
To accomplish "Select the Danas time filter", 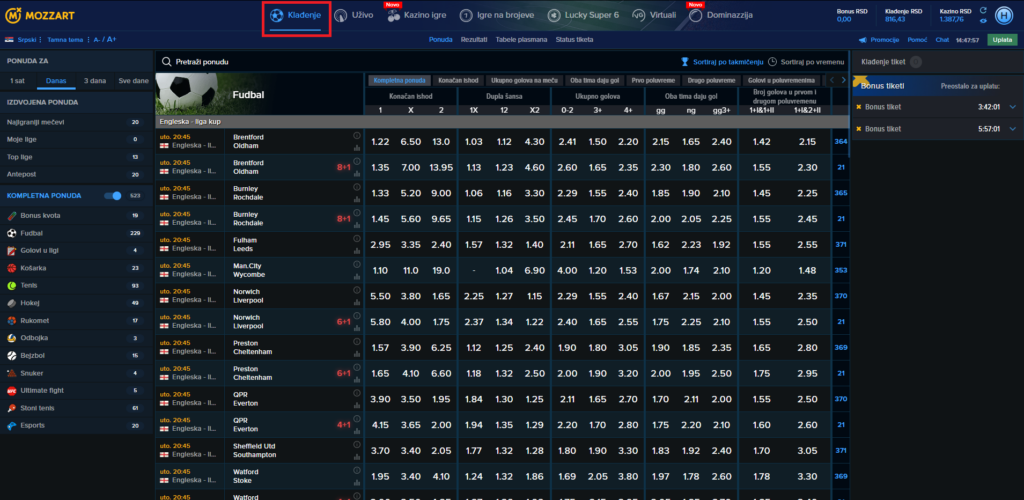I will pos(56,82).
